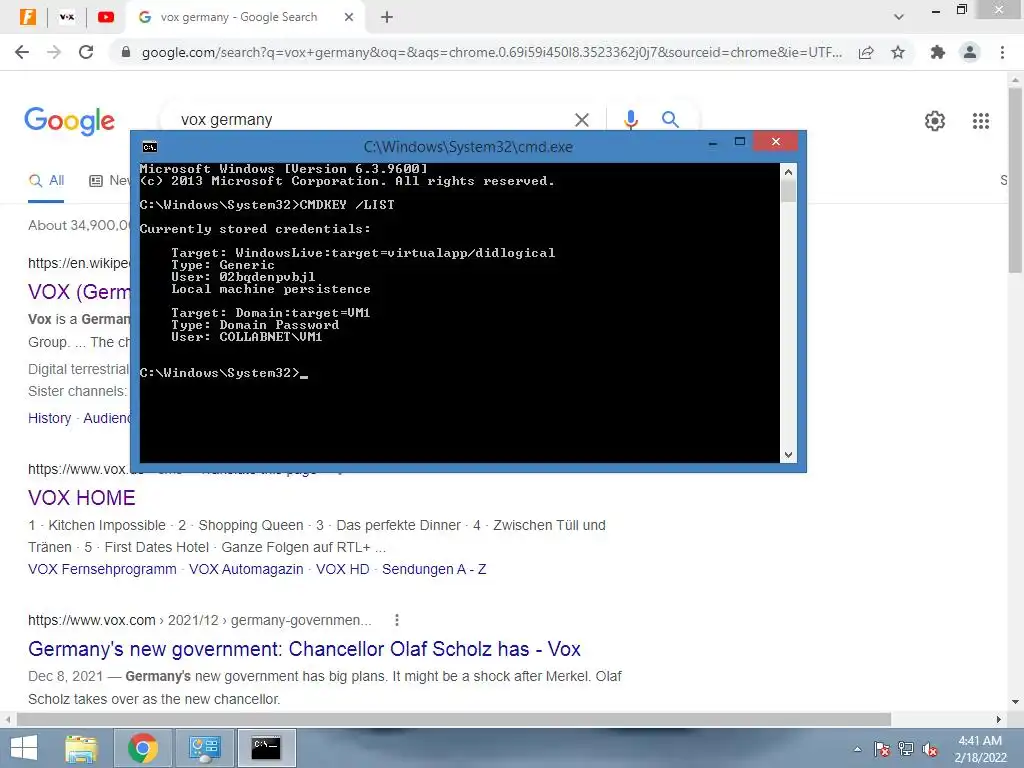Viewport: 1024px width, 768px height.
Task: Start Google voice search
Action: [x=630, y=120]
